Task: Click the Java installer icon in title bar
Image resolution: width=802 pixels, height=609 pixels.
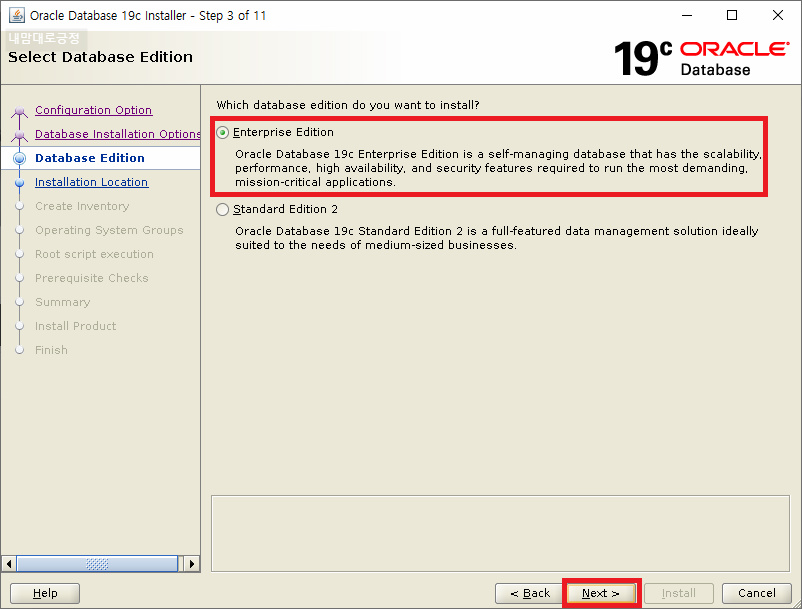Action: 17,15
